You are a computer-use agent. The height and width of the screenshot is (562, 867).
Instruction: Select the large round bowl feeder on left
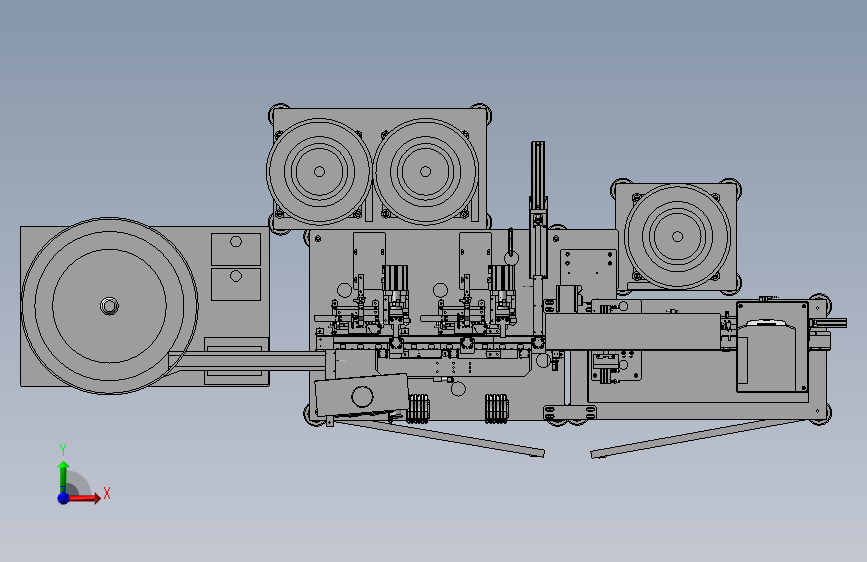tap(109, 305)
